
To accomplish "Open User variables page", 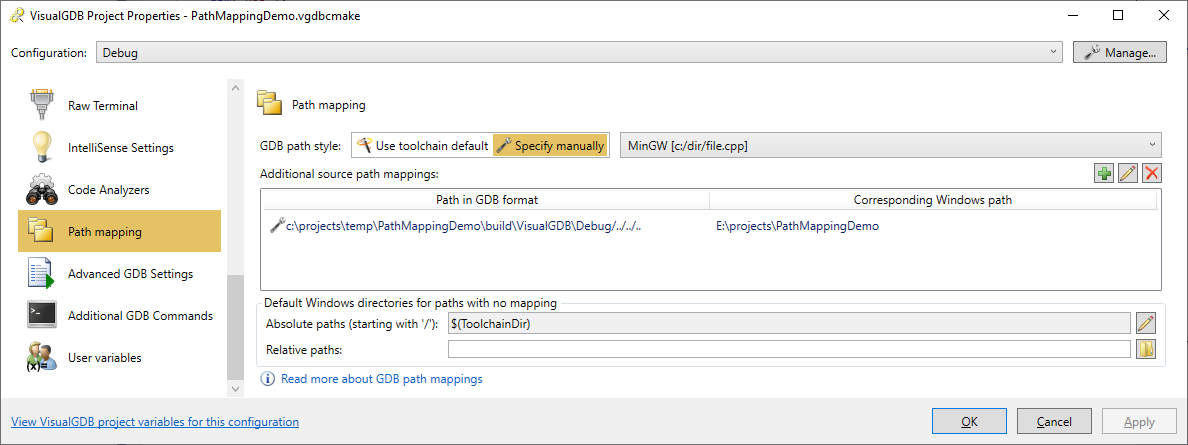I will click(x=120, y=358).
